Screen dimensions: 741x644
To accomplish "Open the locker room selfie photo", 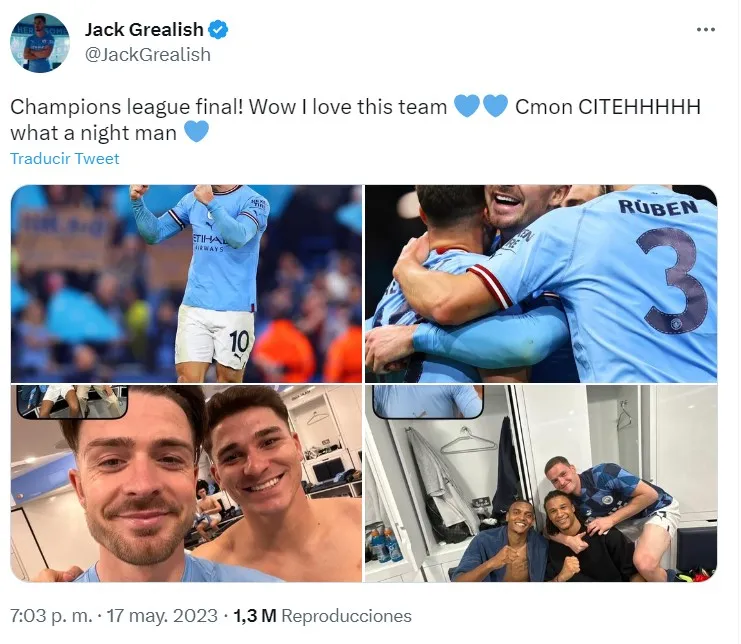I will tap(187, 483).
